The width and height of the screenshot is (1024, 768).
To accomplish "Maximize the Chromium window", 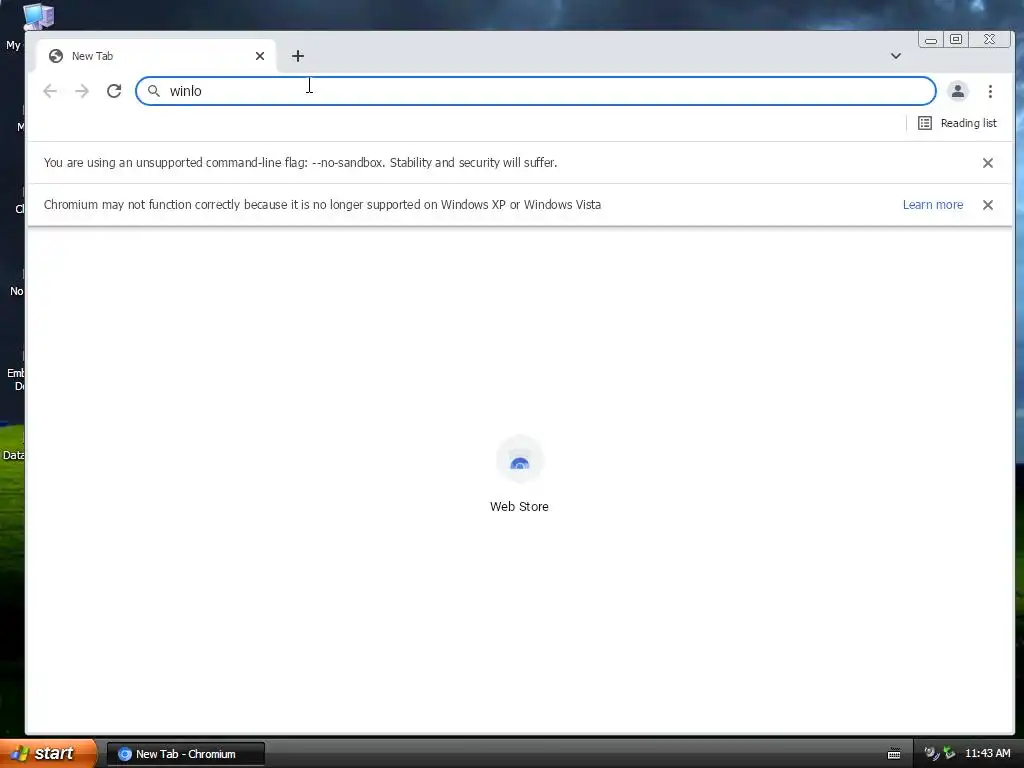I will click(x=955, y=40).
